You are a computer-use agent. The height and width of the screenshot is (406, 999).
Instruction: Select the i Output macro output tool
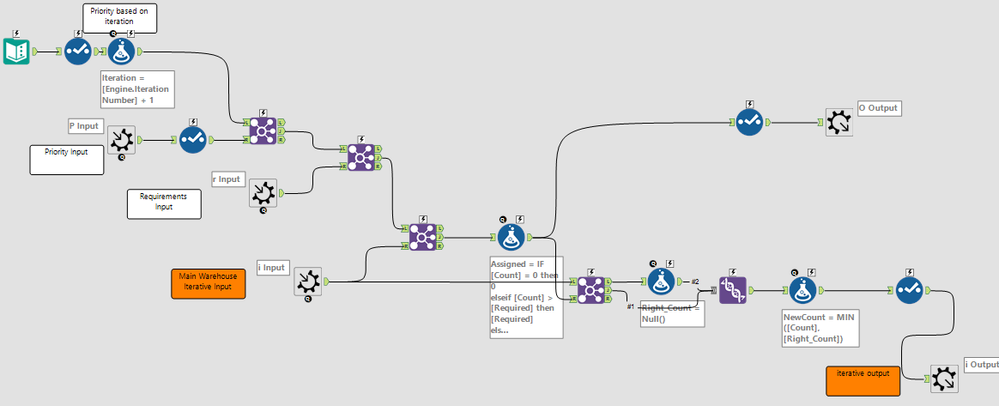[x=944, y=379]
